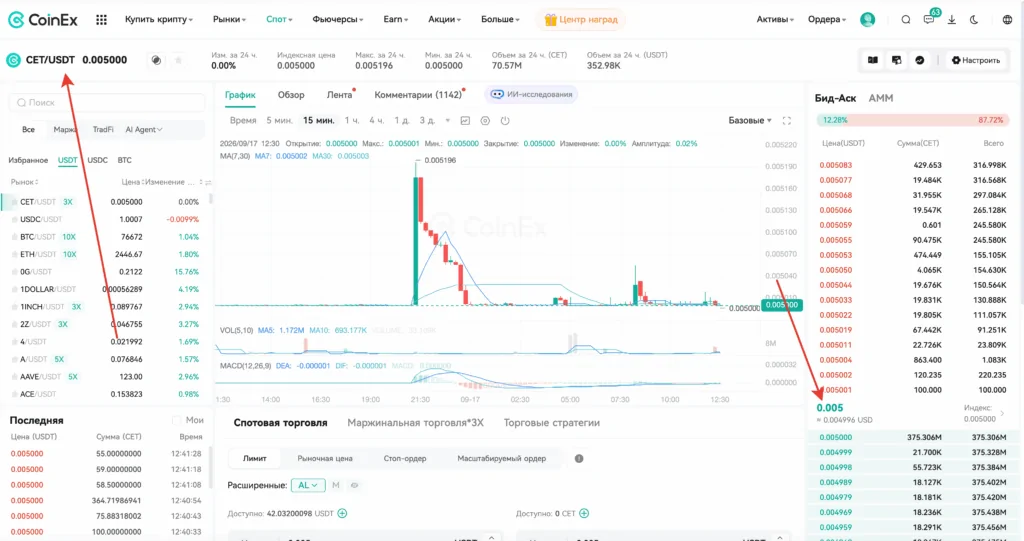Click the market search field Поиск
The height and width of the screenshot is (541, 1024).
(106, 103)
